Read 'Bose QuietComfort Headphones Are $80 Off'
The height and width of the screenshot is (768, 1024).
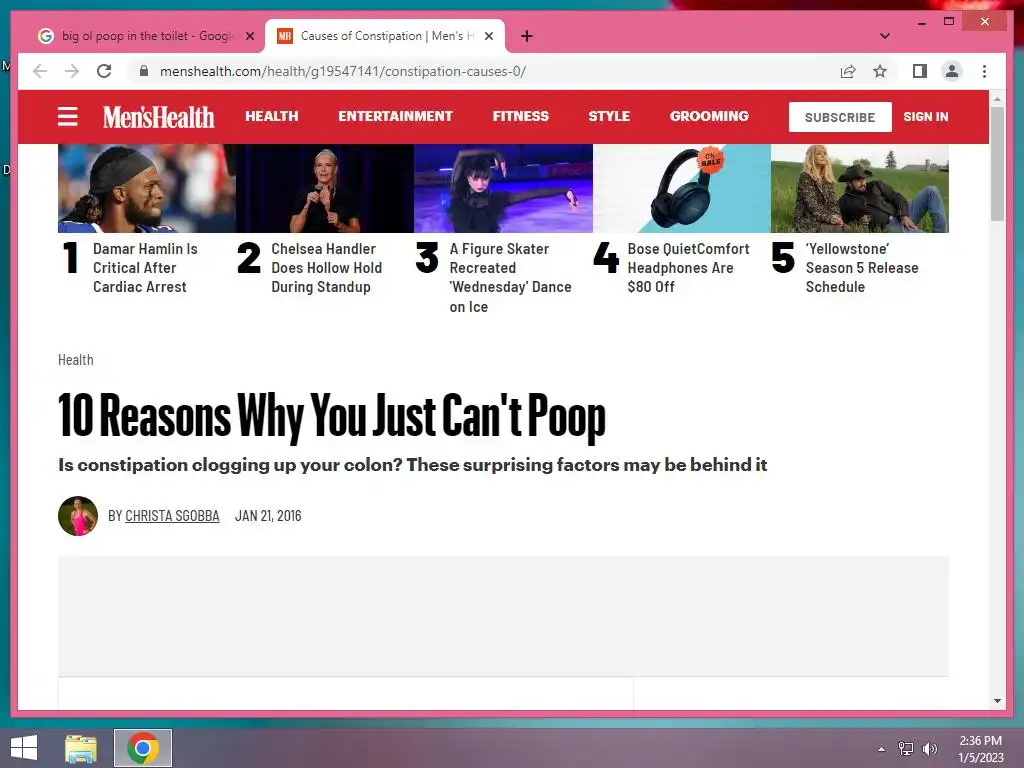688,268
